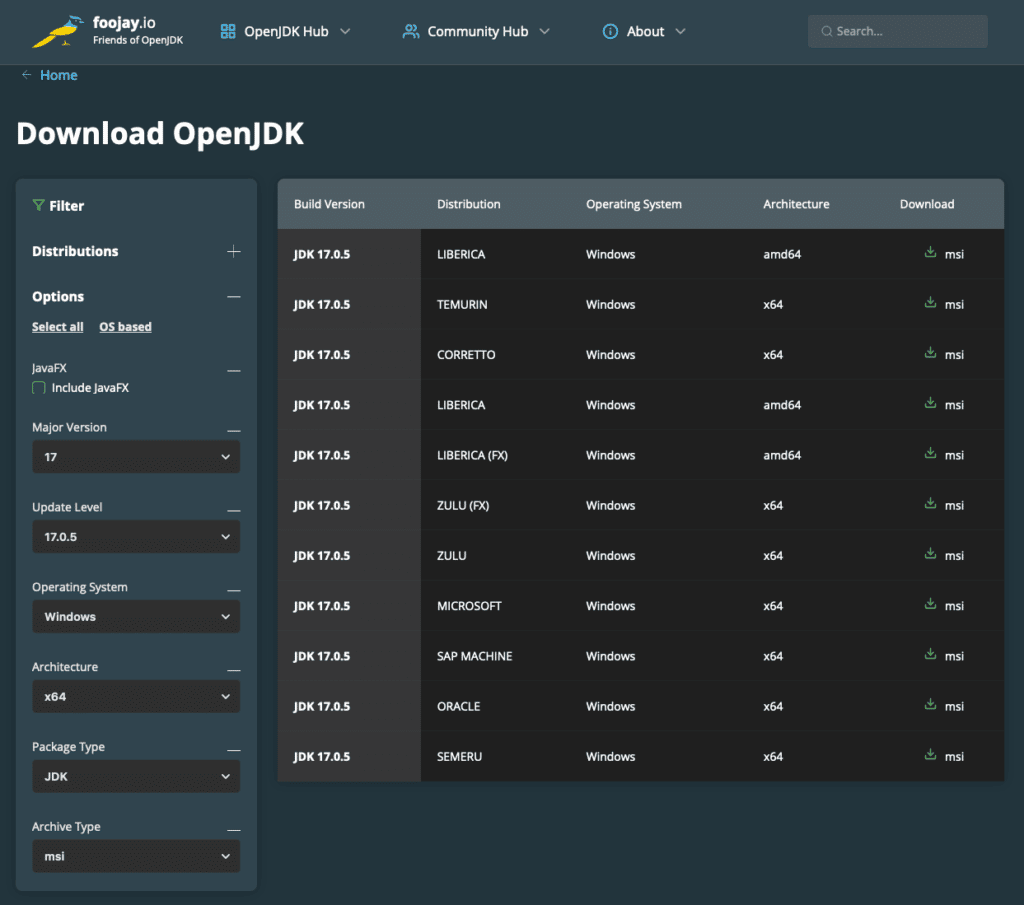This screenshot has width=1024, height=905.
Task: Click amd64 cell in LIBERICA (FX) row
Action: pos(782,455)
